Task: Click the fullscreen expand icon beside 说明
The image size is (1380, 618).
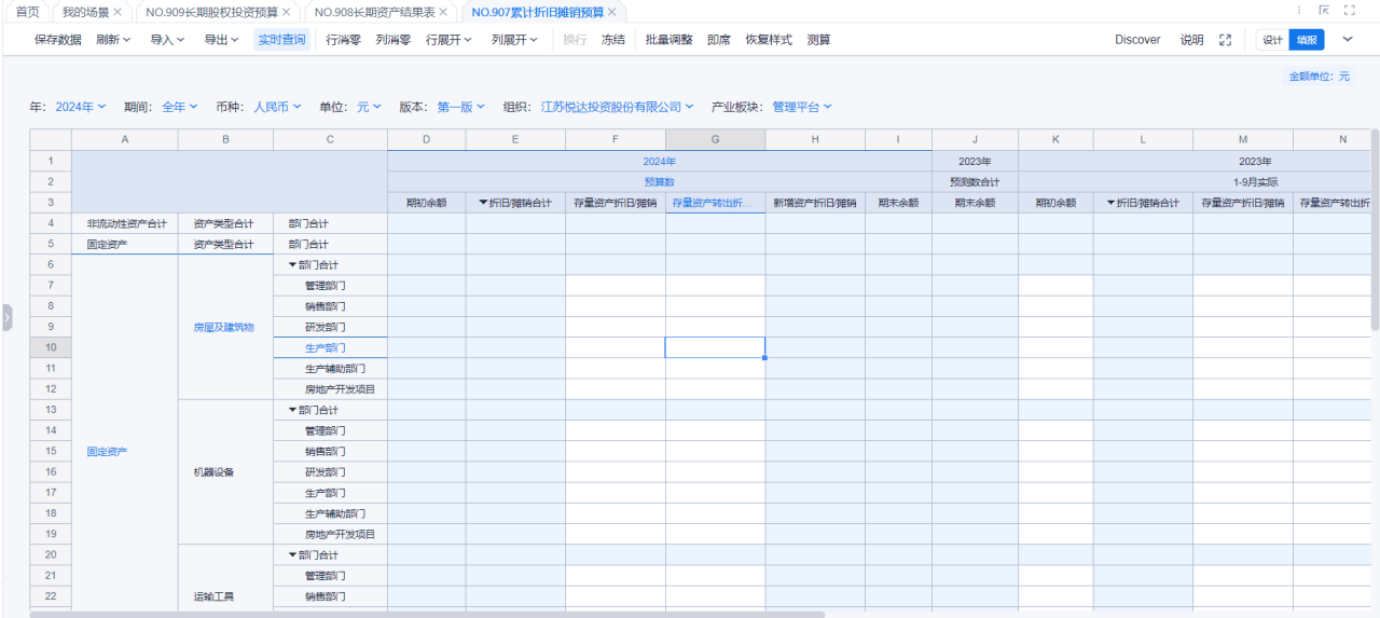Action: coord(1225,40)
